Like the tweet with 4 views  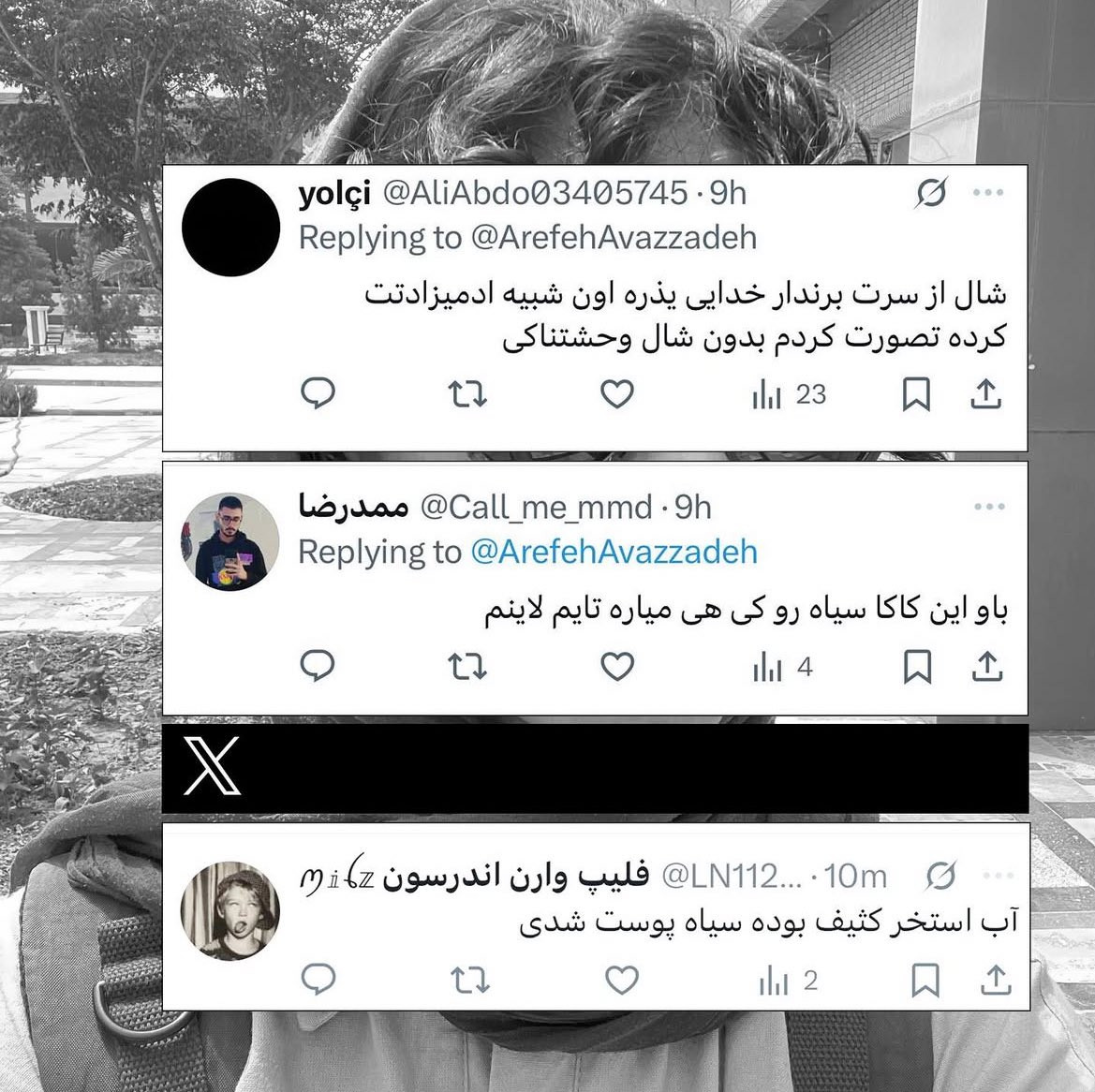[617, 667]
